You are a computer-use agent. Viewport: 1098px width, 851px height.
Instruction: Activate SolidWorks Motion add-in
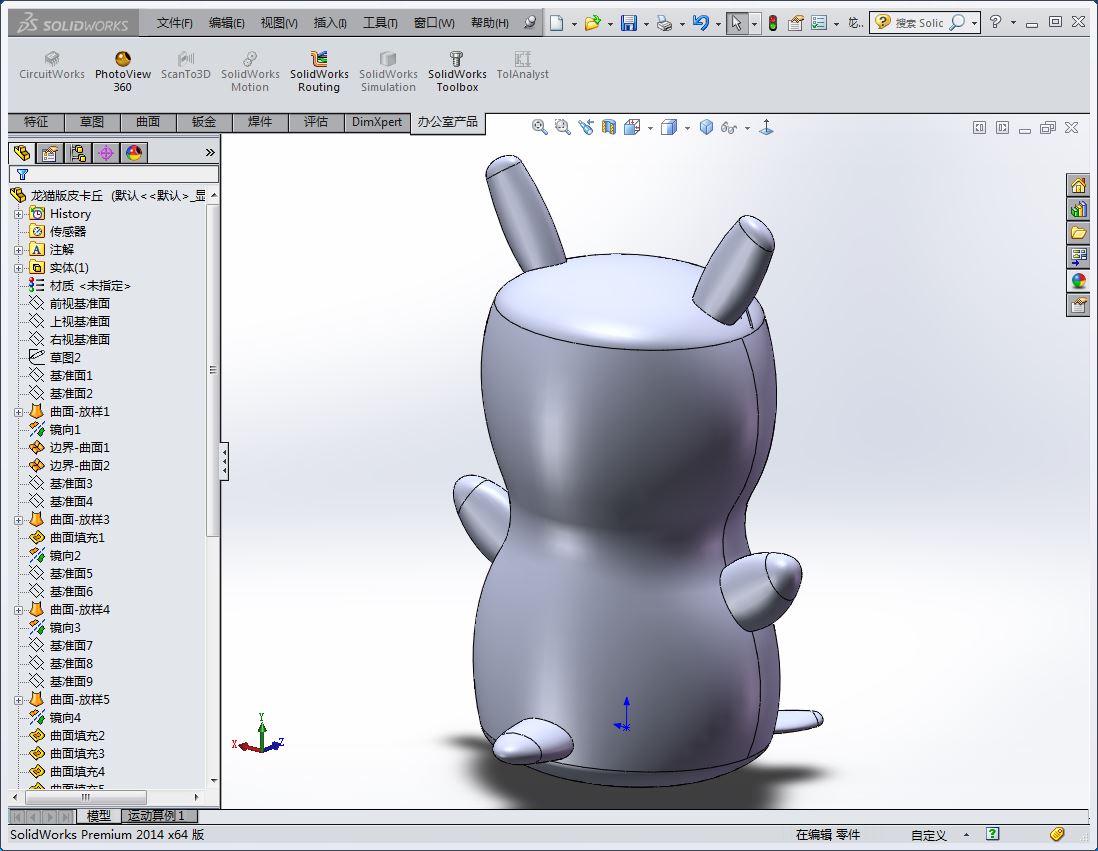point(250,72)
